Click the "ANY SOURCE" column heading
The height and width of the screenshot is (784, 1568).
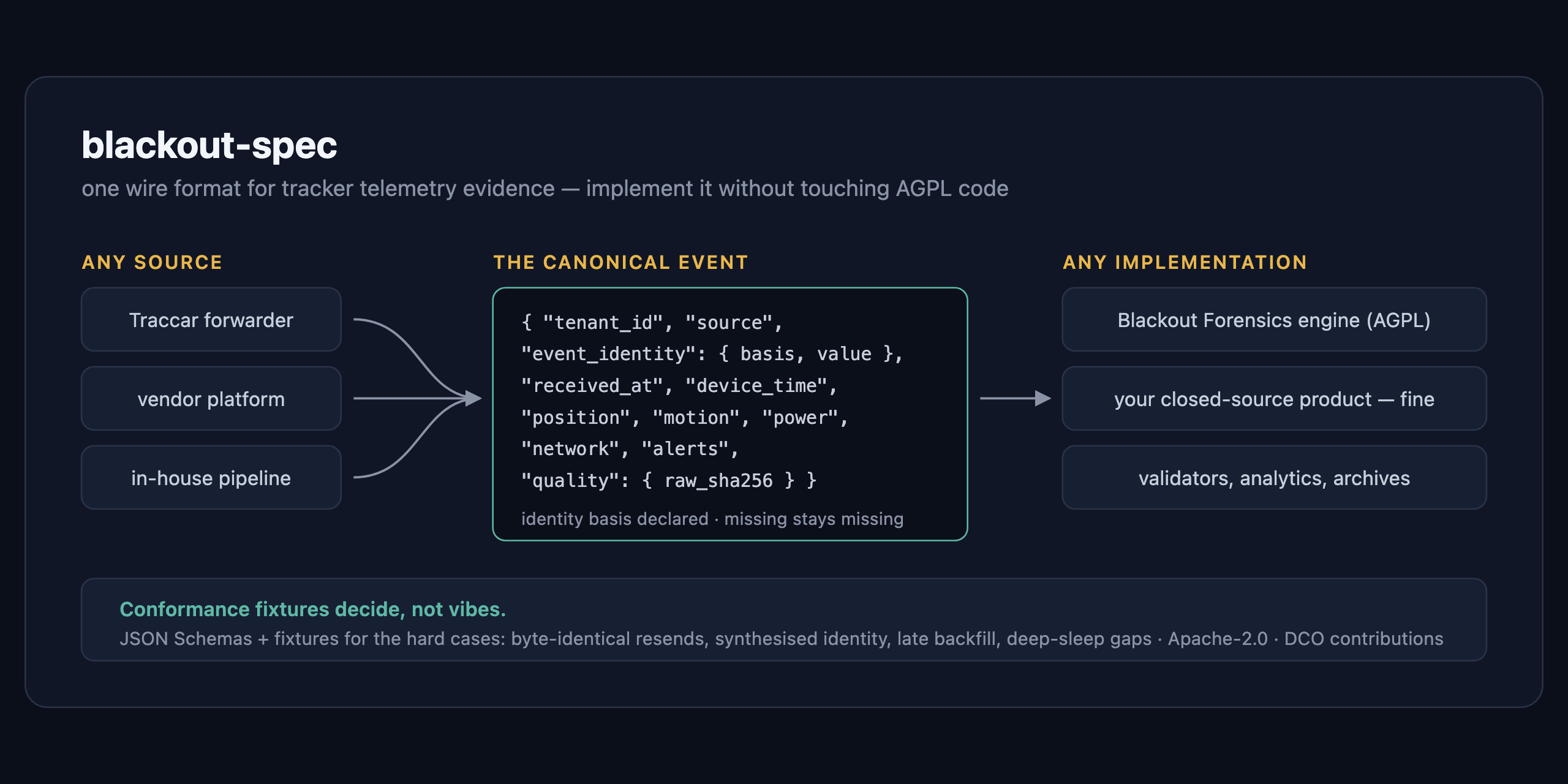(x=152, y=262)
